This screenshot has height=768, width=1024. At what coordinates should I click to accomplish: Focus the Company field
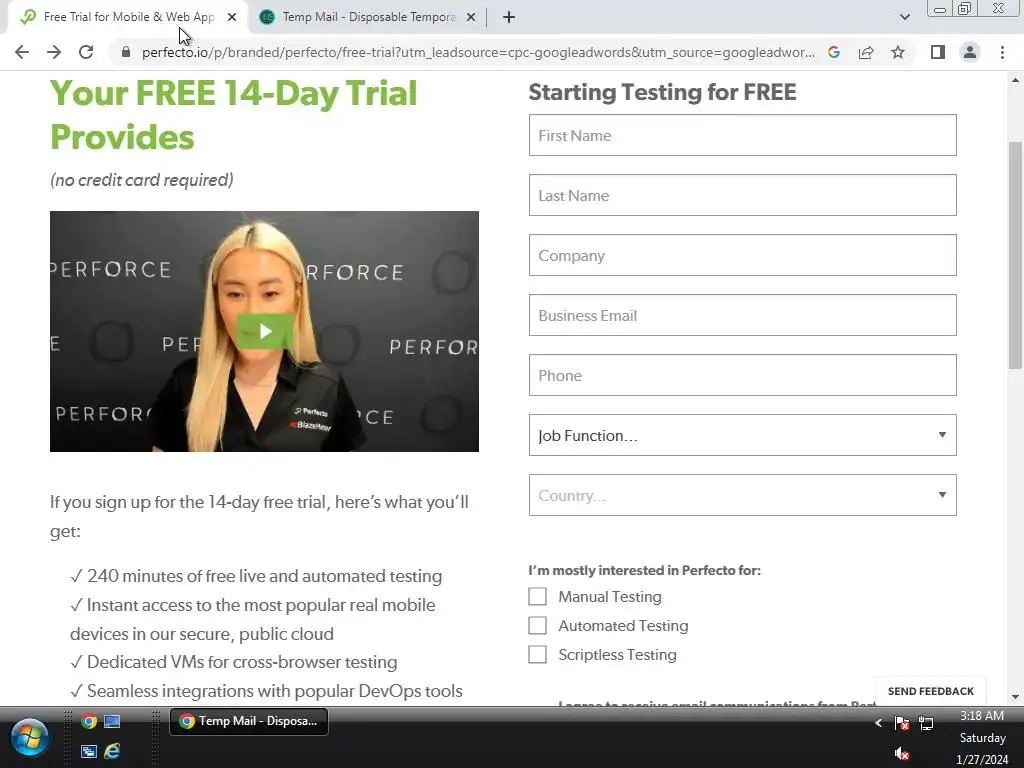pos(743,255)
